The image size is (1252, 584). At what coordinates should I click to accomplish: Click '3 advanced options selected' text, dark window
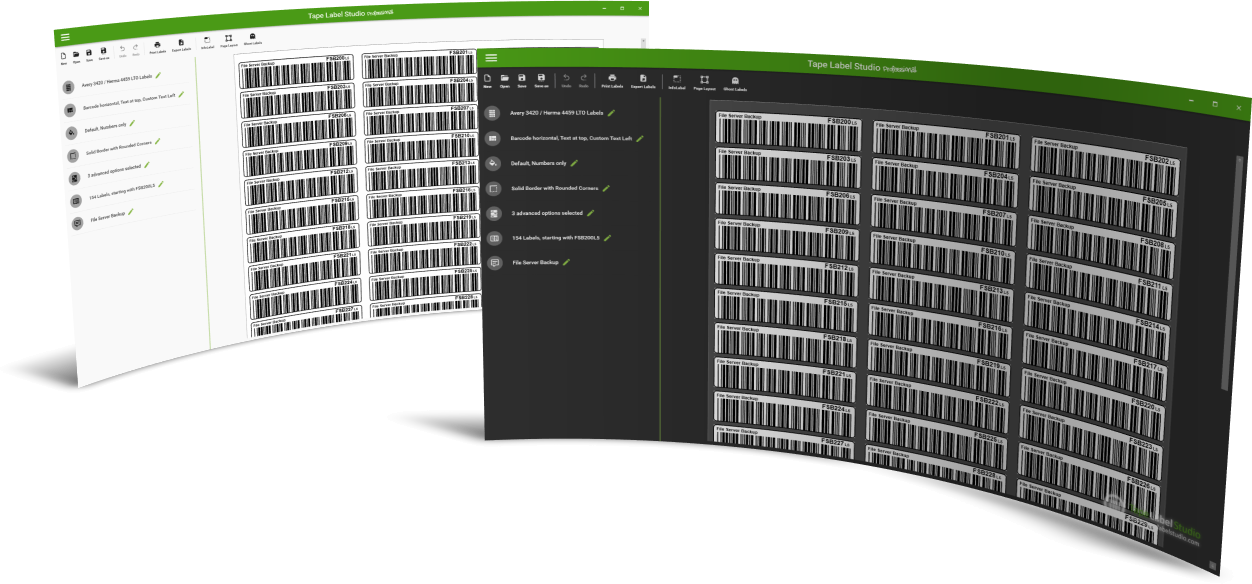coord(547,213)
